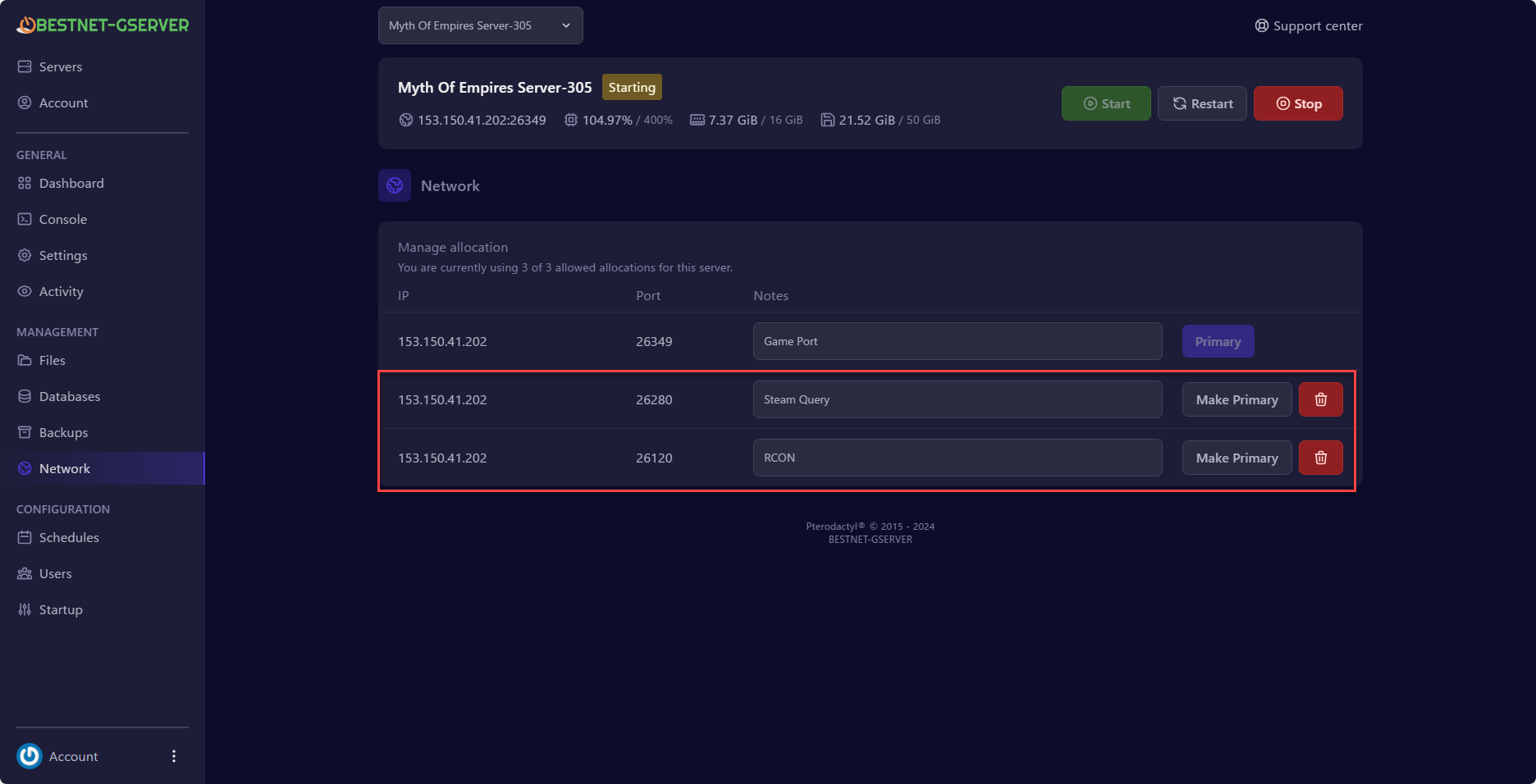Click the server address 153.150.41.202:26349
The height and width of the screenshot is (784, 1536).
pos(482,120)
